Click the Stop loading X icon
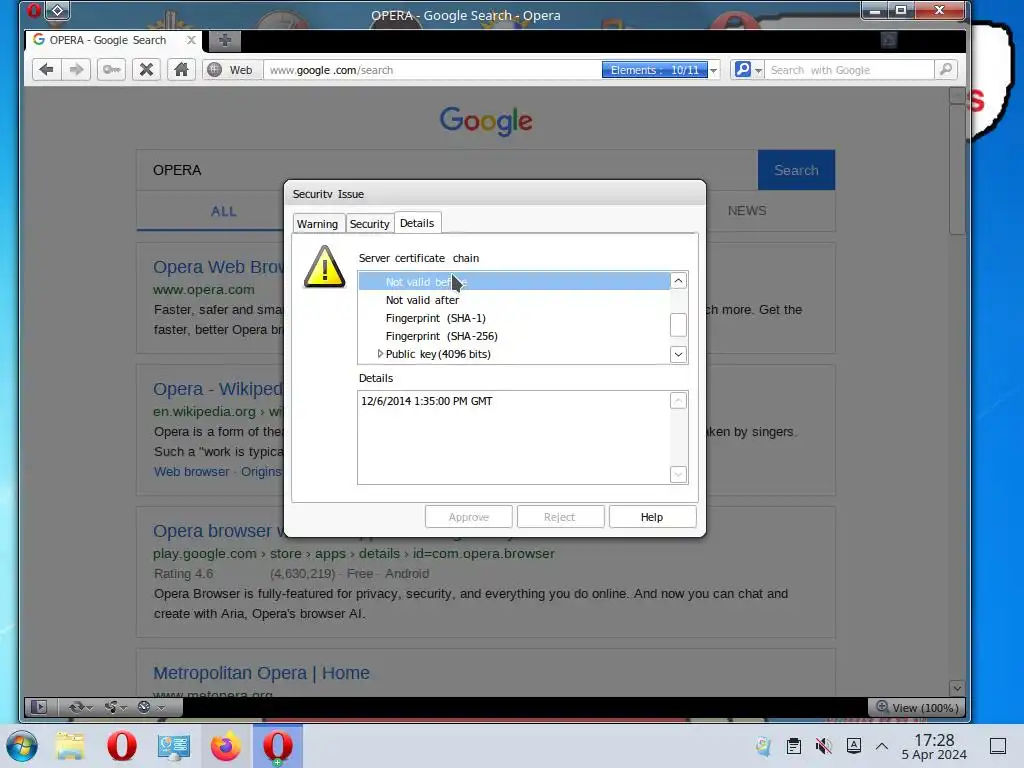The height and width of the screenshot is (768, 1024). [x=146, y=70]
